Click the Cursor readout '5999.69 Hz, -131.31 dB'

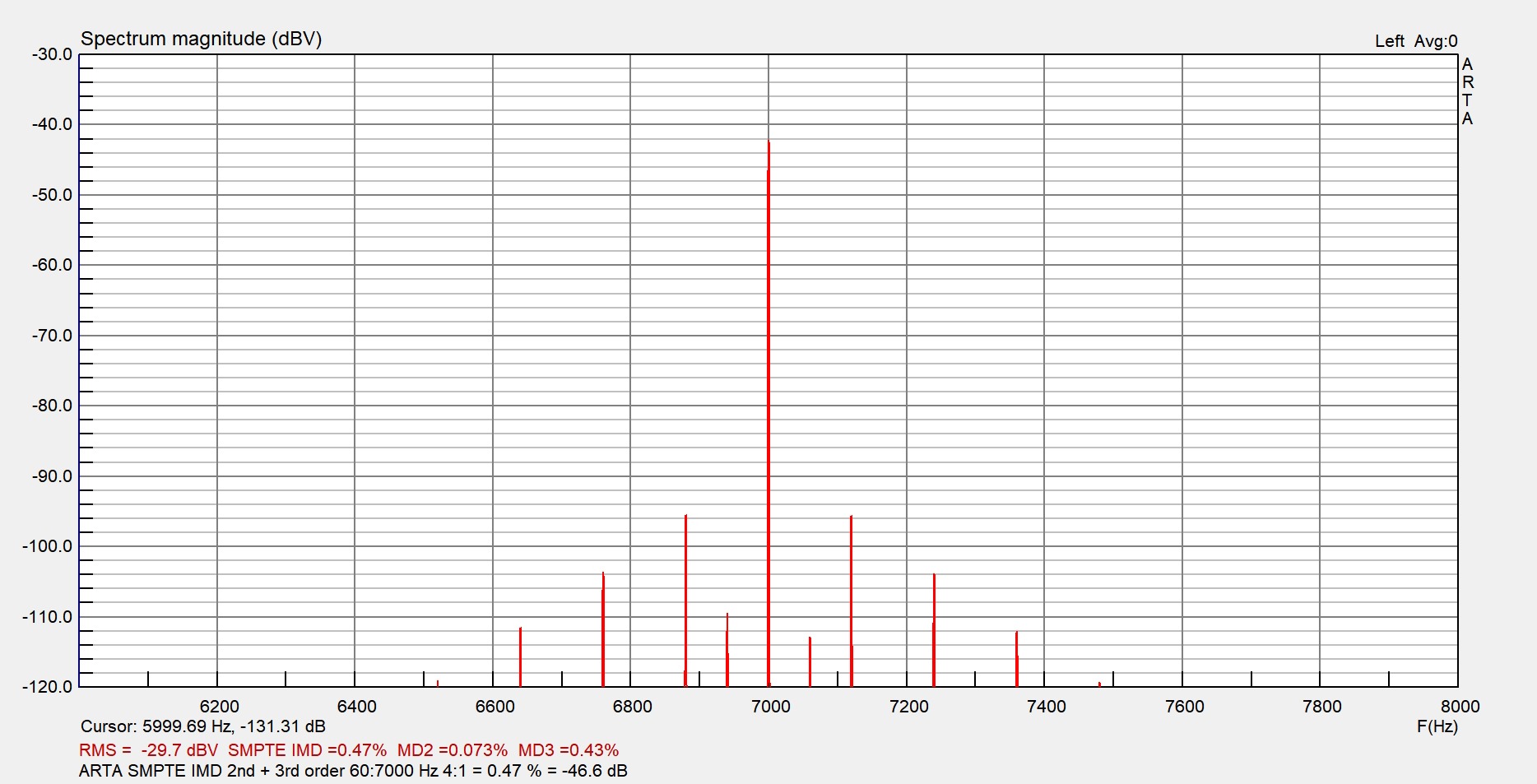(234, 726)
